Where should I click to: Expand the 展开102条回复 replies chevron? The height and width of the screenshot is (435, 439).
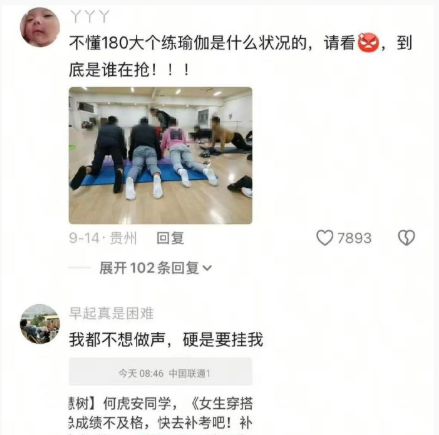coord(207,268)
